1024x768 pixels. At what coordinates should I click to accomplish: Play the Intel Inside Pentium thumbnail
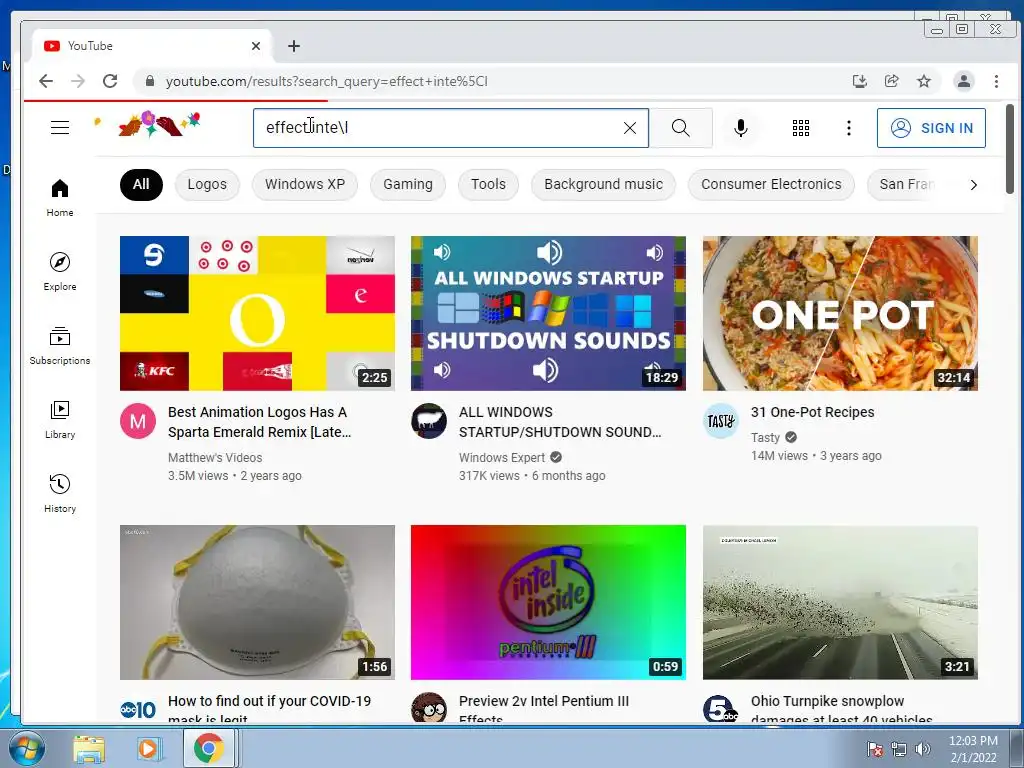click(x=549, y=602)
